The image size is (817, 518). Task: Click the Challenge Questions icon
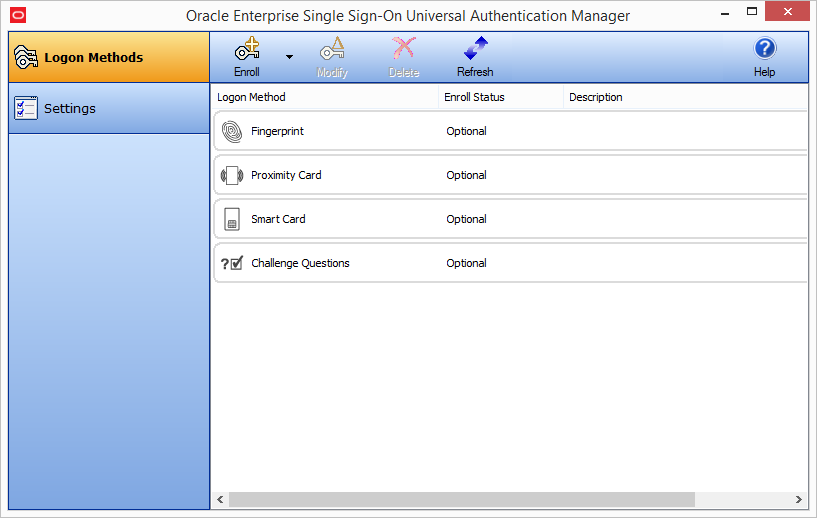(232, 264)
